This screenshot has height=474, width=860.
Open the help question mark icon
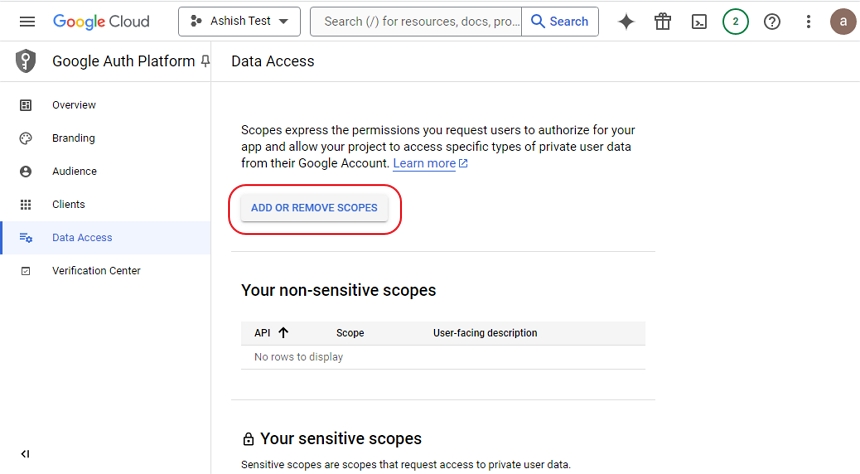click(772, 21)
